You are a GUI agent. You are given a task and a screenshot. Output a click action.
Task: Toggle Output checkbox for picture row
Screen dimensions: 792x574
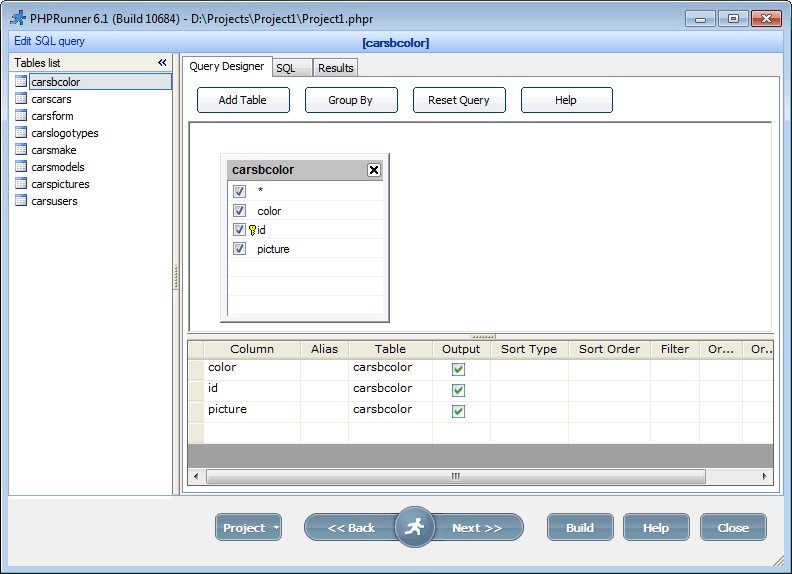[x=458, y=411]
